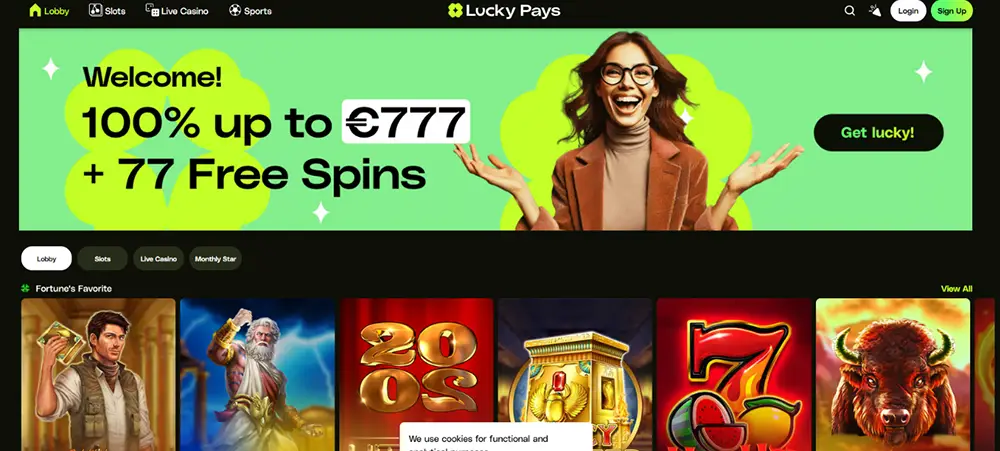Select the Slots filter pill
This screenshot has width=1000, height=451.
(102, 259)
